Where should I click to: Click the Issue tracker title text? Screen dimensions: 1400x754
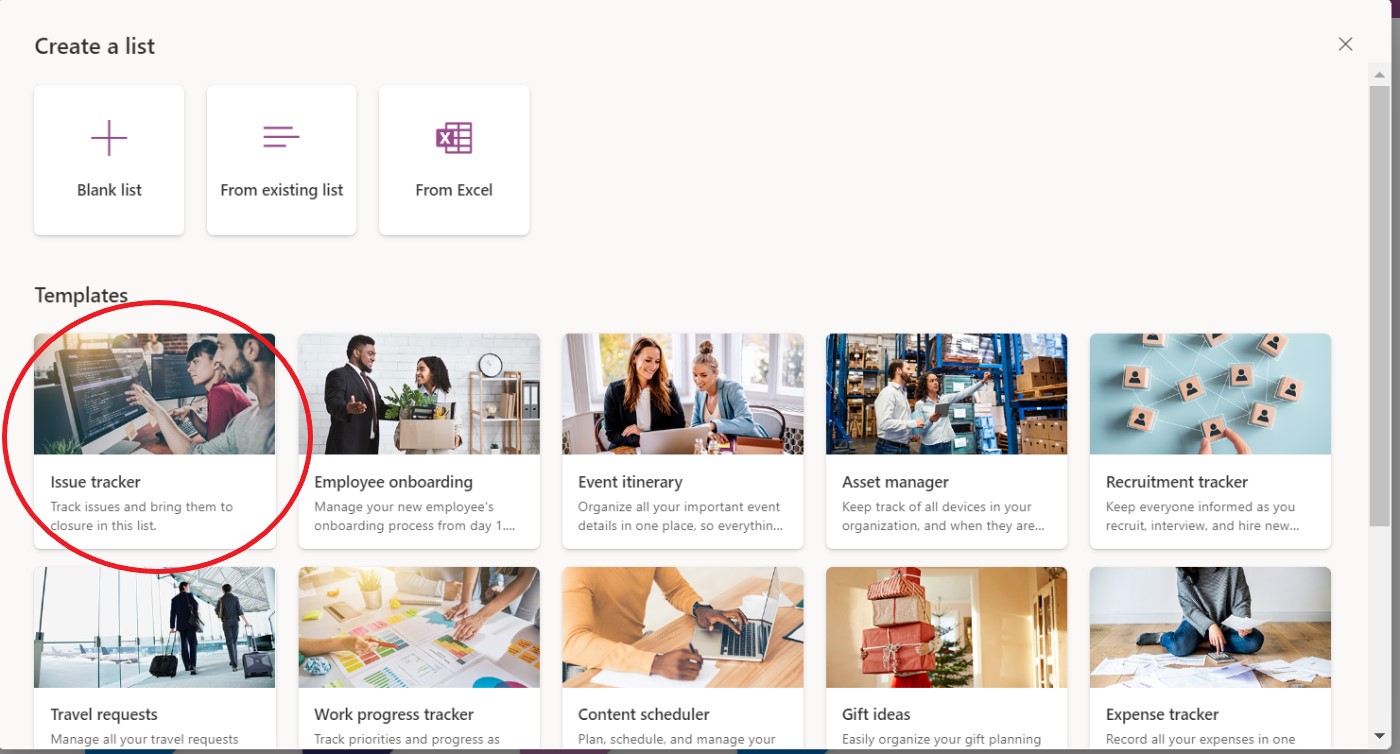[x=95, y=482]
